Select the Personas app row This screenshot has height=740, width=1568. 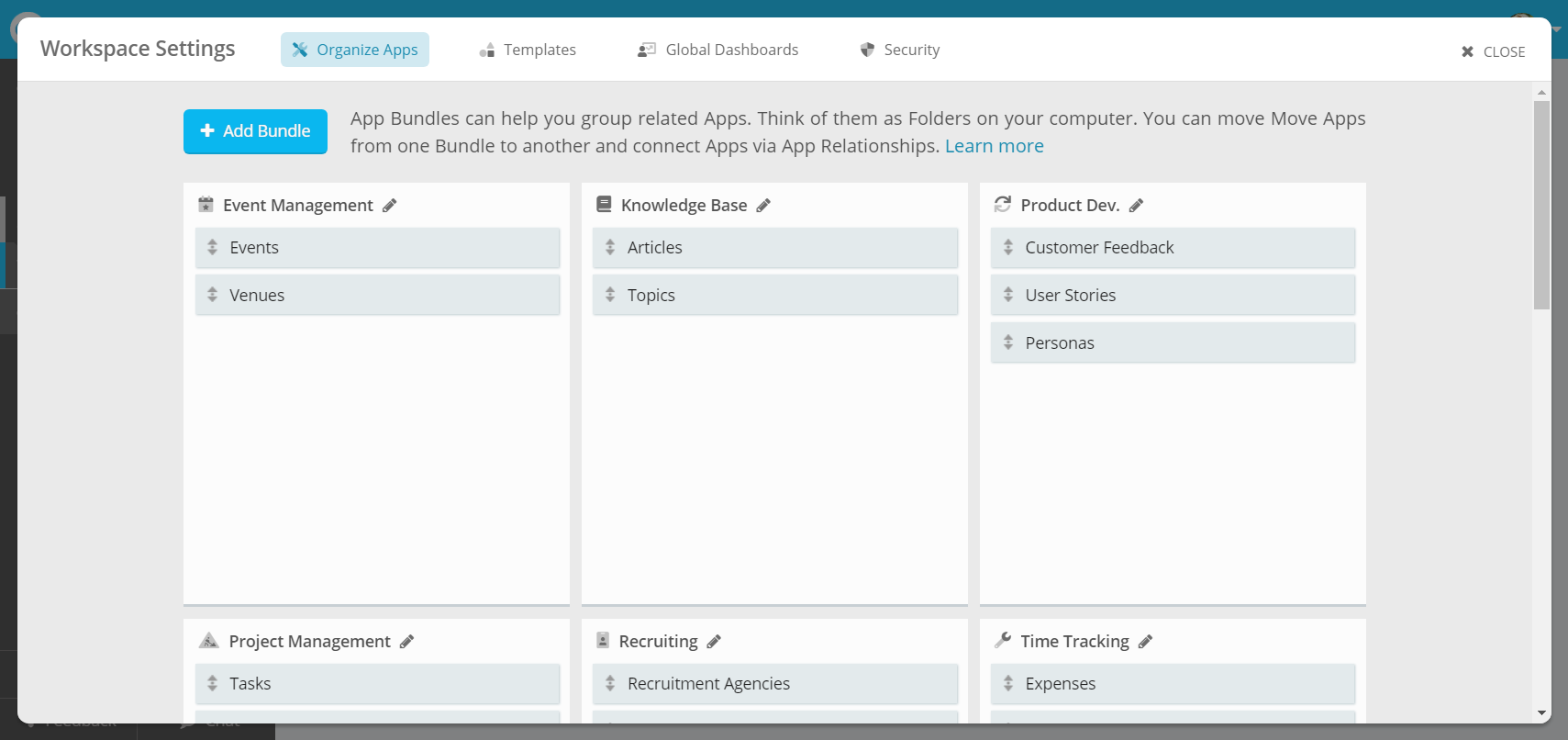coord(1173,343)
